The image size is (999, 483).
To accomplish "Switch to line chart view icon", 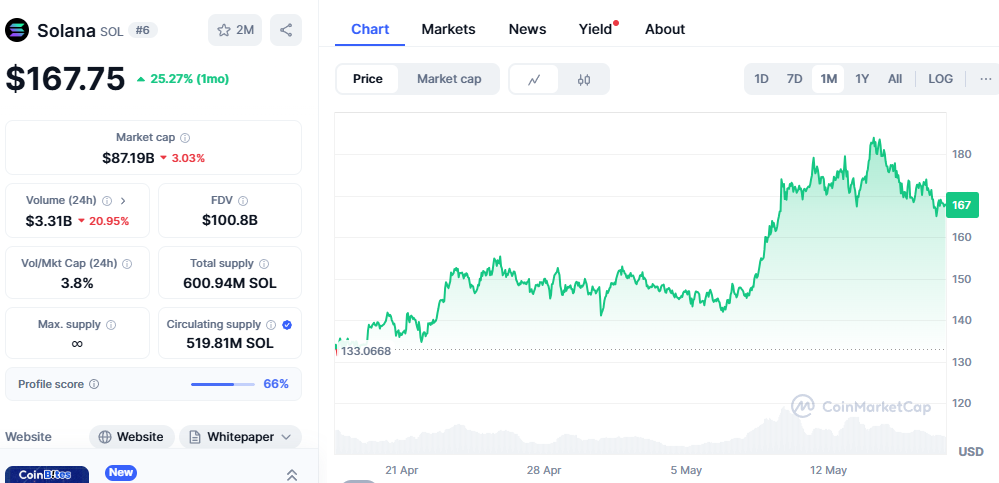I will pos(534,79).
